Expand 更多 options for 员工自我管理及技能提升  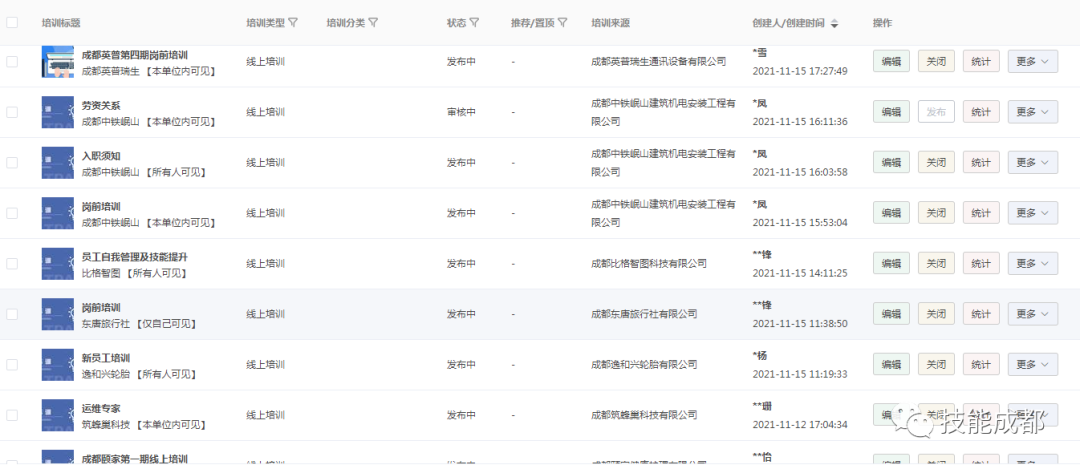tap(1032, 263)
